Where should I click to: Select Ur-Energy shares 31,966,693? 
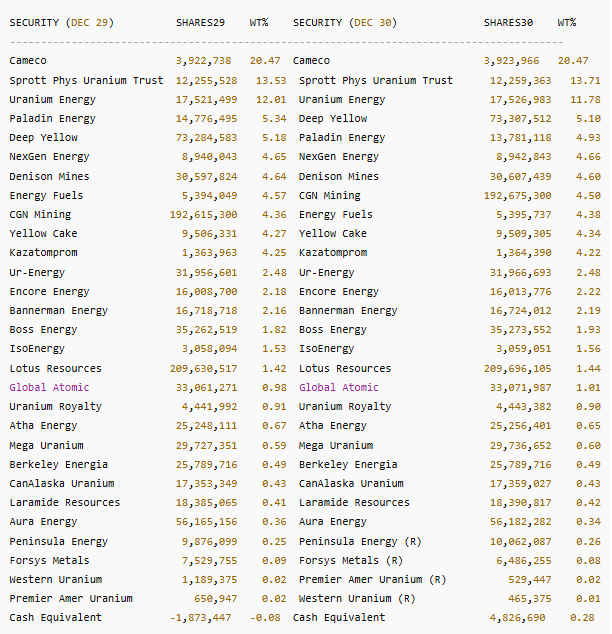pos(521,273)
